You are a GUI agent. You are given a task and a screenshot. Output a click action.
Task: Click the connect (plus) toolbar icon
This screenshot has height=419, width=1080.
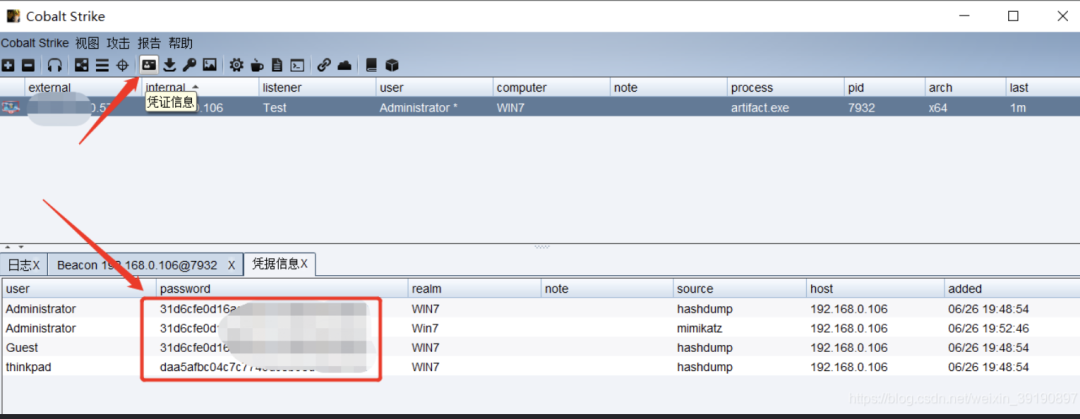tap(8, 65)
